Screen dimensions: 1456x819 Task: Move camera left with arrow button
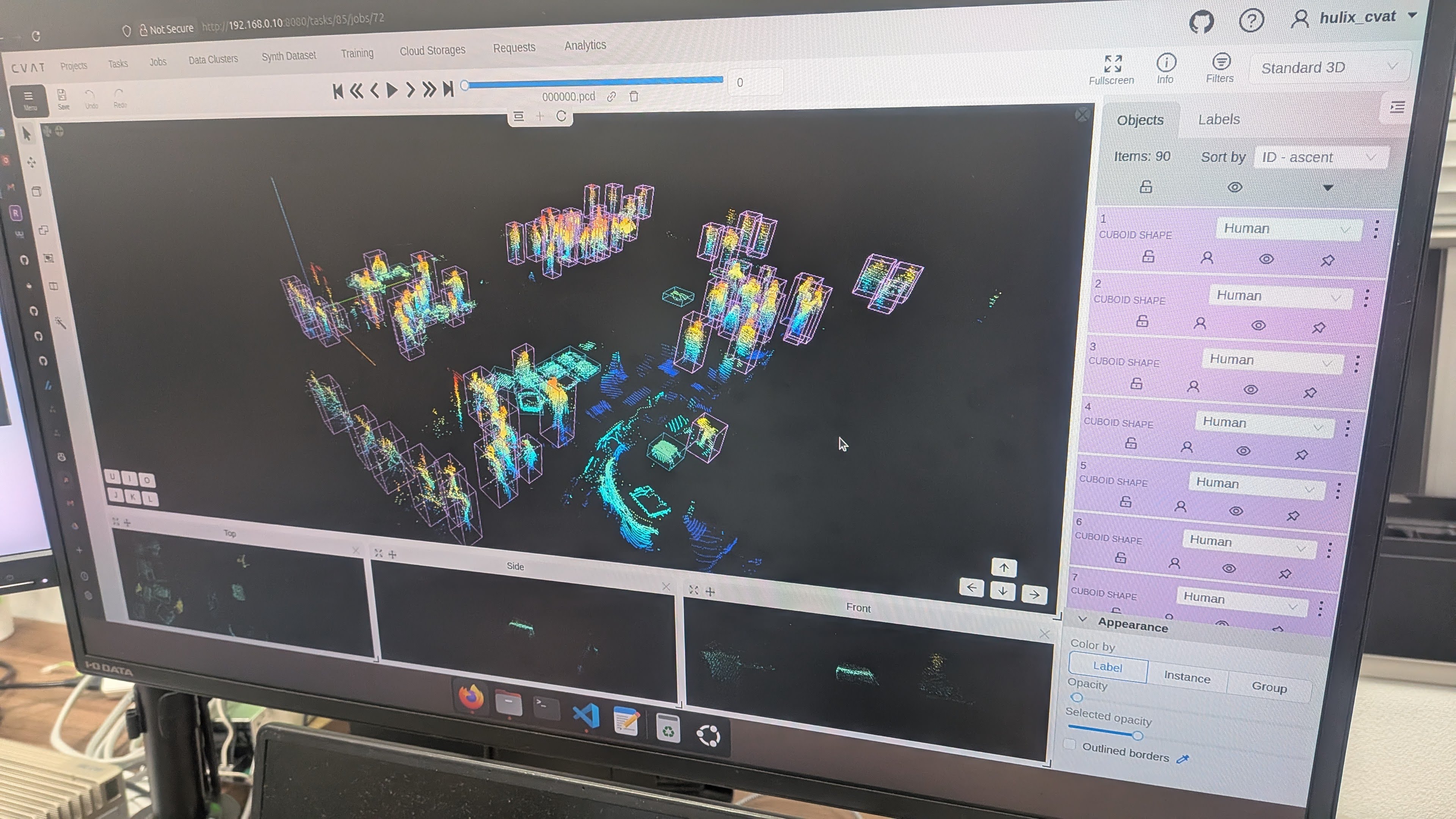[x=971, y=587]
